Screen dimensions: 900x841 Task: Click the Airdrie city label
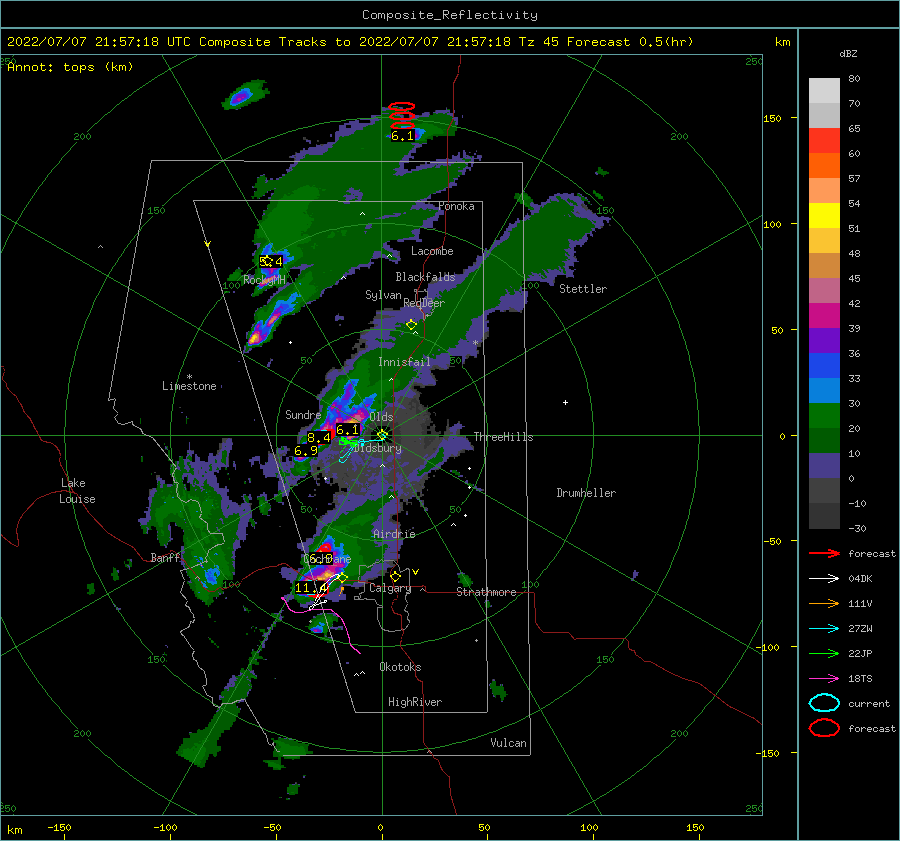(394, 534)
